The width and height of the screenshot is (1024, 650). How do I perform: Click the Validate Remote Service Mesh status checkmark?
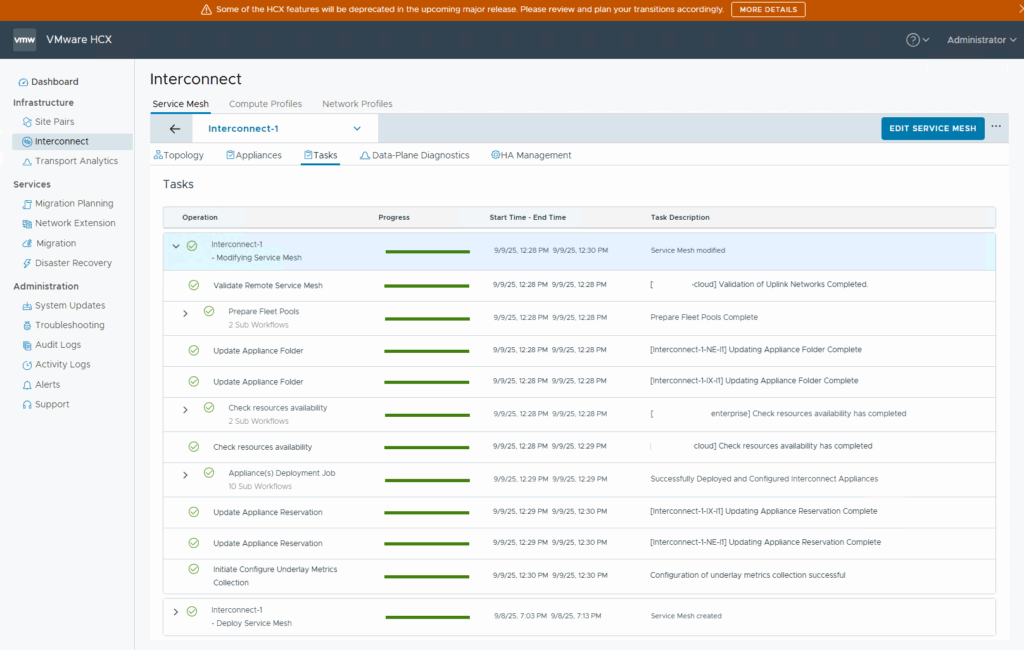click(x=194, y=285)
